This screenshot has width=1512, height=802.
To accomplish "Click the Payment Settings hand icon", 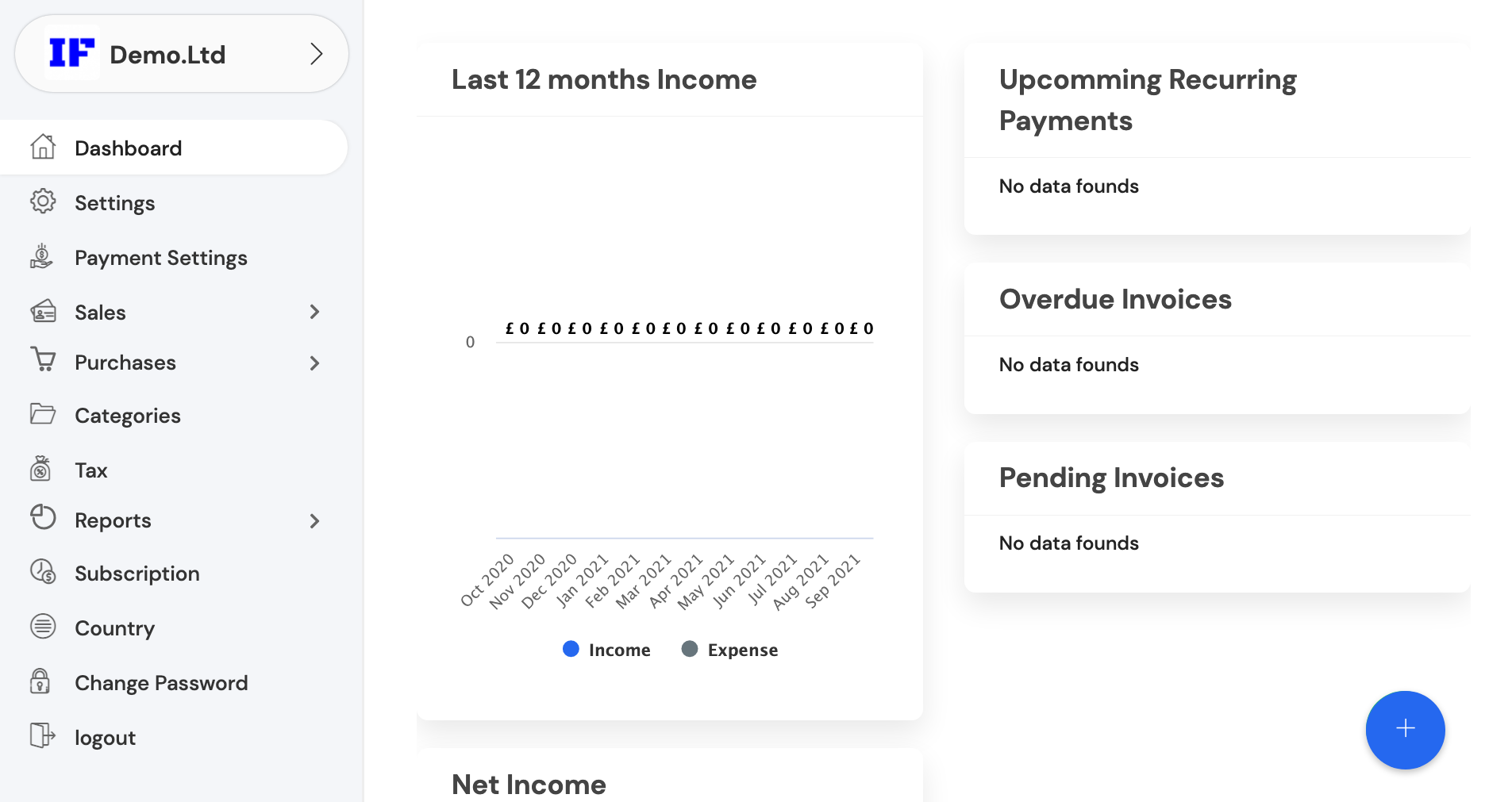I will (44, 257).
